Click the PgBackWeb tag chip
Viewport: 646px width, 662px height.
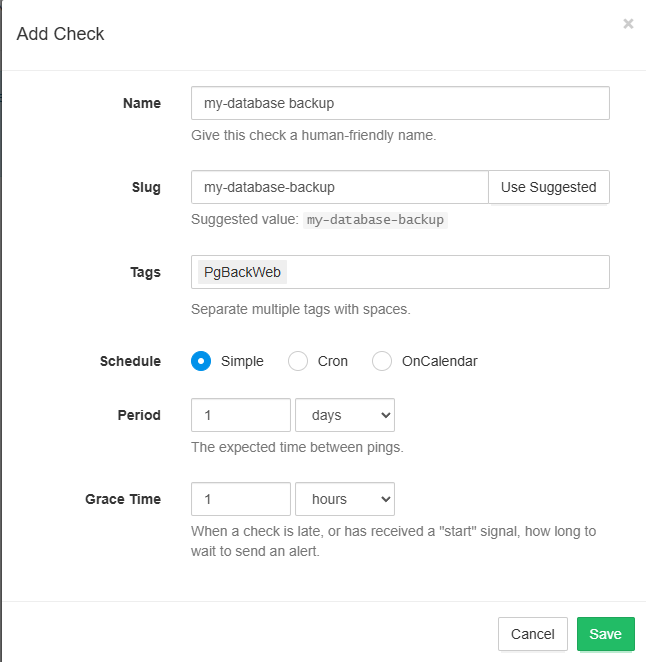click(242, 273)
